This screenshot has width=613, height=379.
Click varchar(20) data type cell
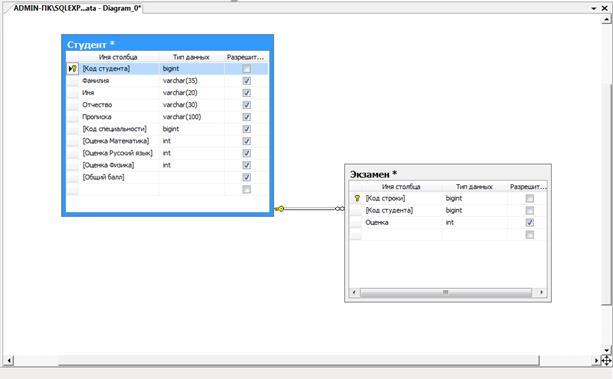pyautogui.click(x=192, y=93)
